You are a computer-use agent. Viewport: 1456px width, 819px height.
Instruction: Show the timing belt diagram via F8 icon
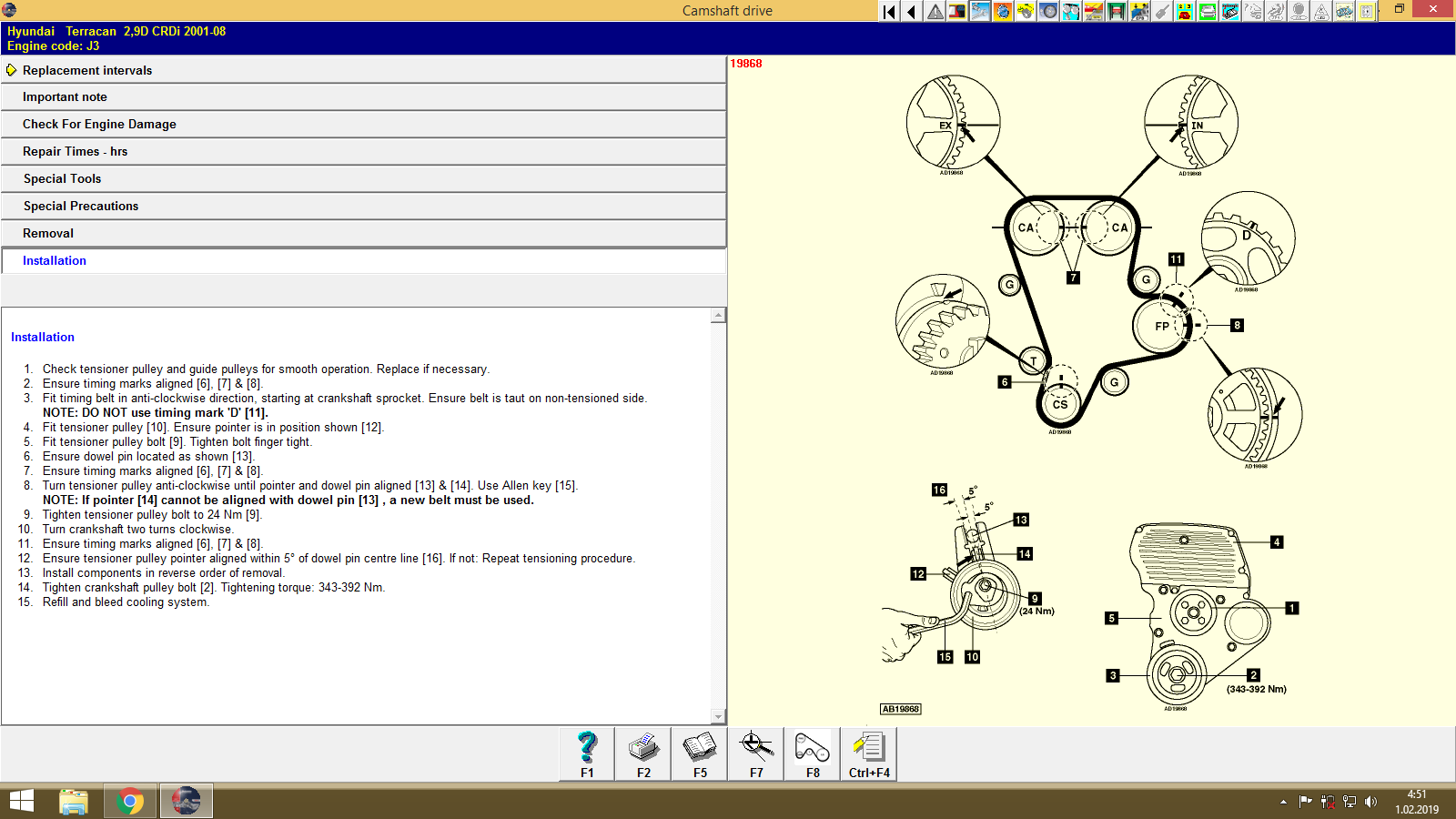click(x=811, y=753)
